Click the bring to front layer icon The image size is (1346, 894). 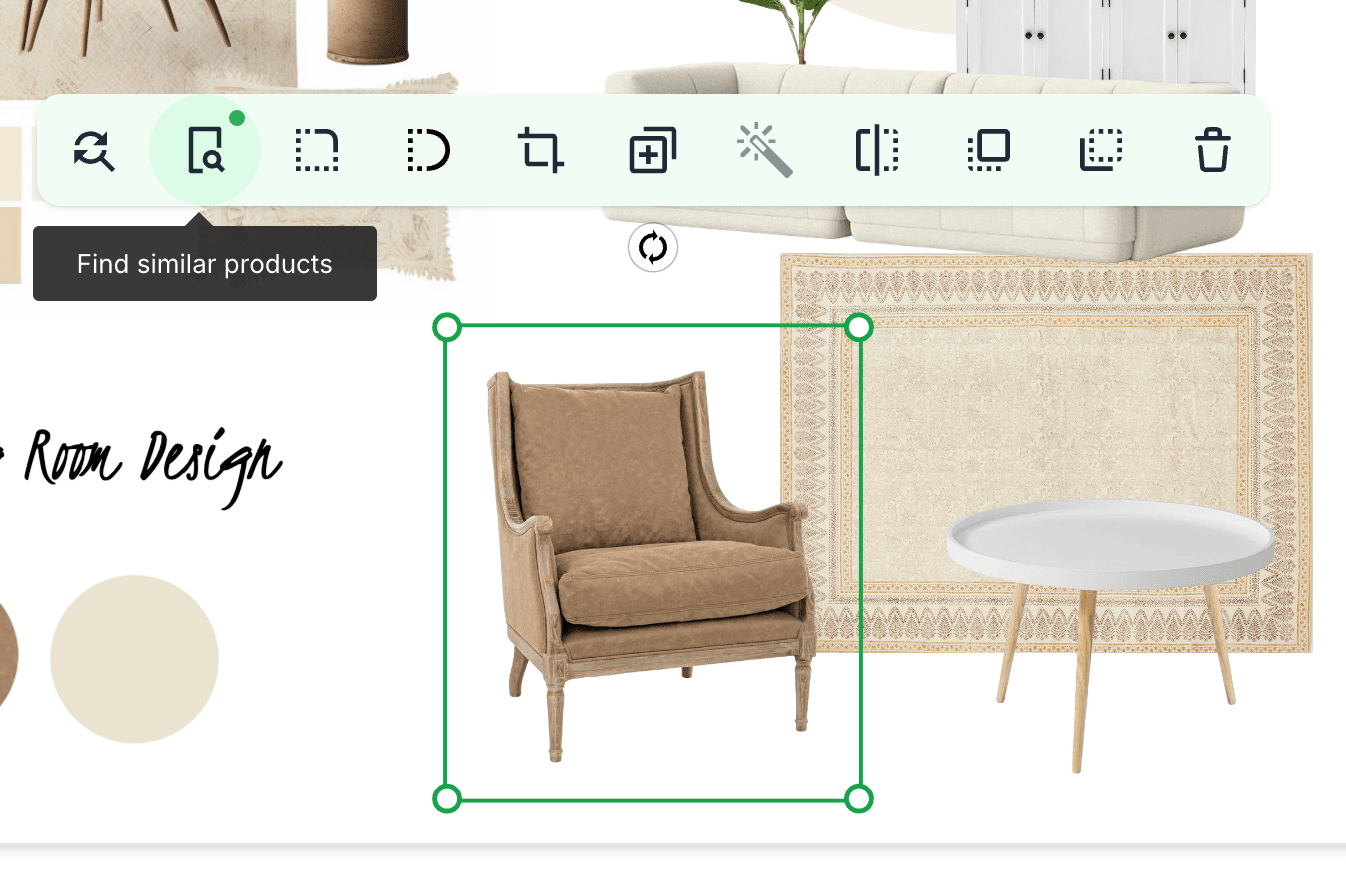(x=989, y=151)
